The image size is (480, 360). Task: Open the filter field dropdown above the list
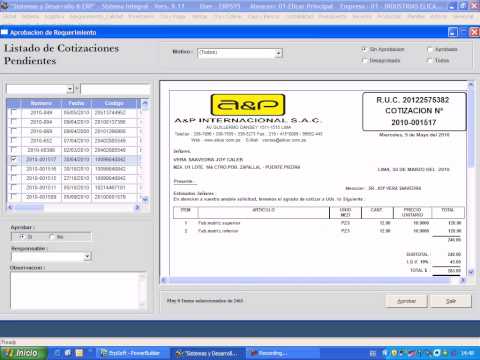pyautogui.click(x=70, y=89)
